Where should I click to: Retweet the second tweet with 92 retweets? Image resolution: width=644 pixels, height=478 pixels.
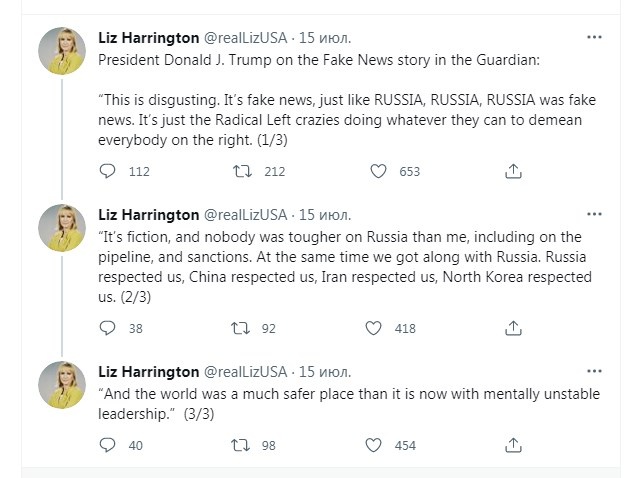pyautogui.click(x=242, y=327)
